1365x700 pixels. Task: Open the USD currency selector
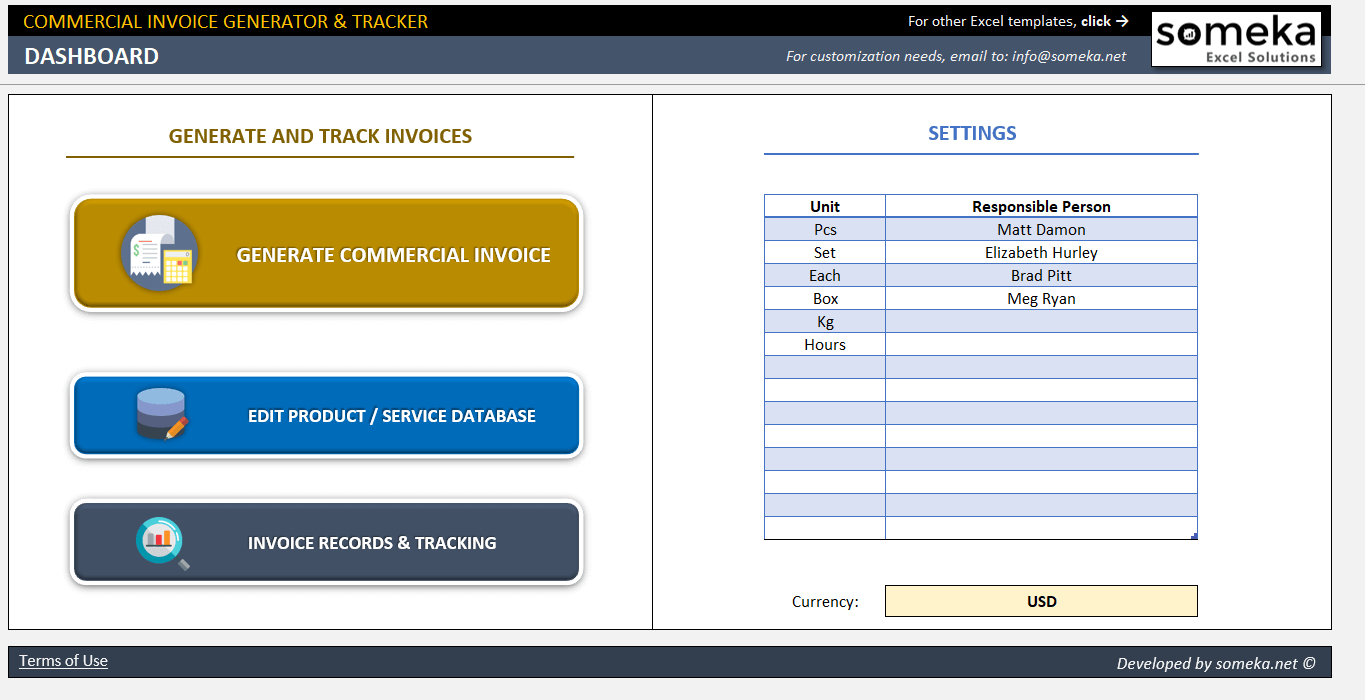(1041, 601)
